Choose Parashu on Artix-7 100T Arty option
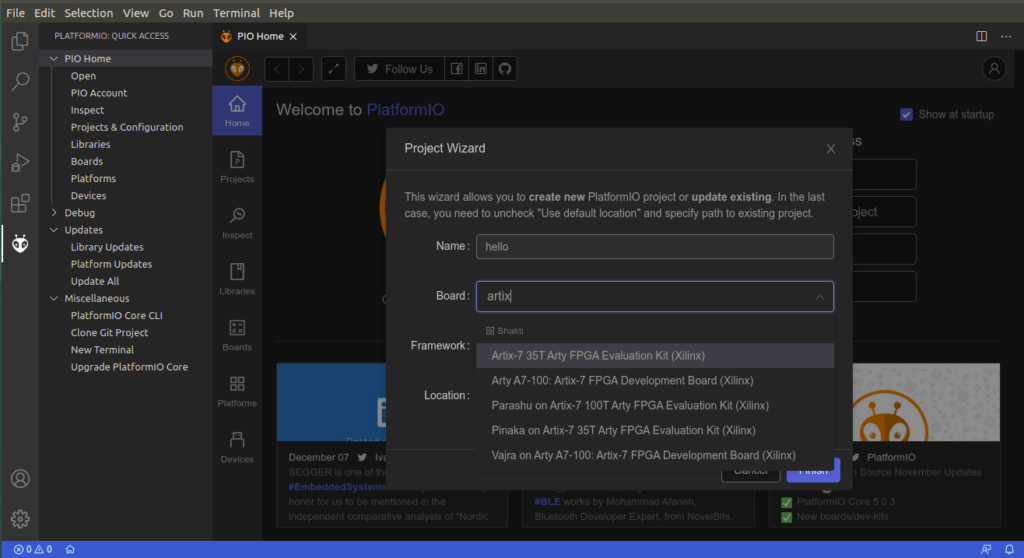This screenshot has height=558, width=1024. [x=655, y=405]
